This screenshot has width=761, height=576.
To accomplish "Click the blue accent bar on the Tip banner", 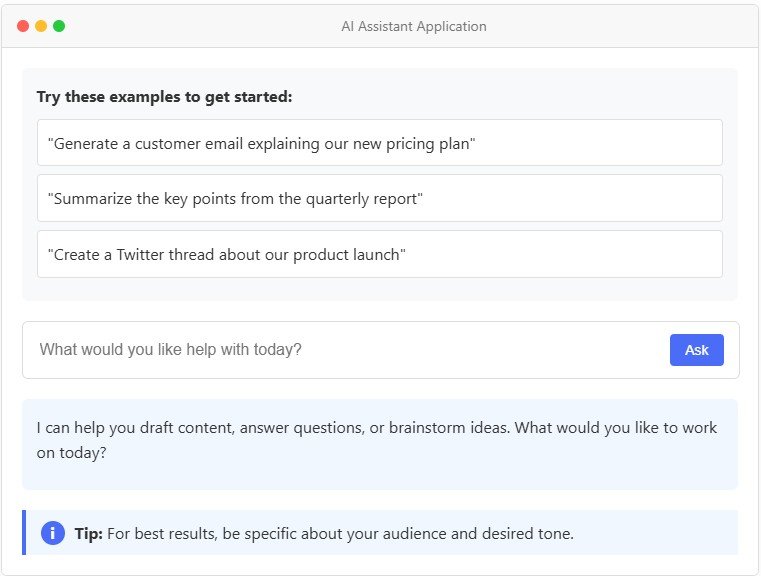I will pyautogui.click(x=24, y=533).
